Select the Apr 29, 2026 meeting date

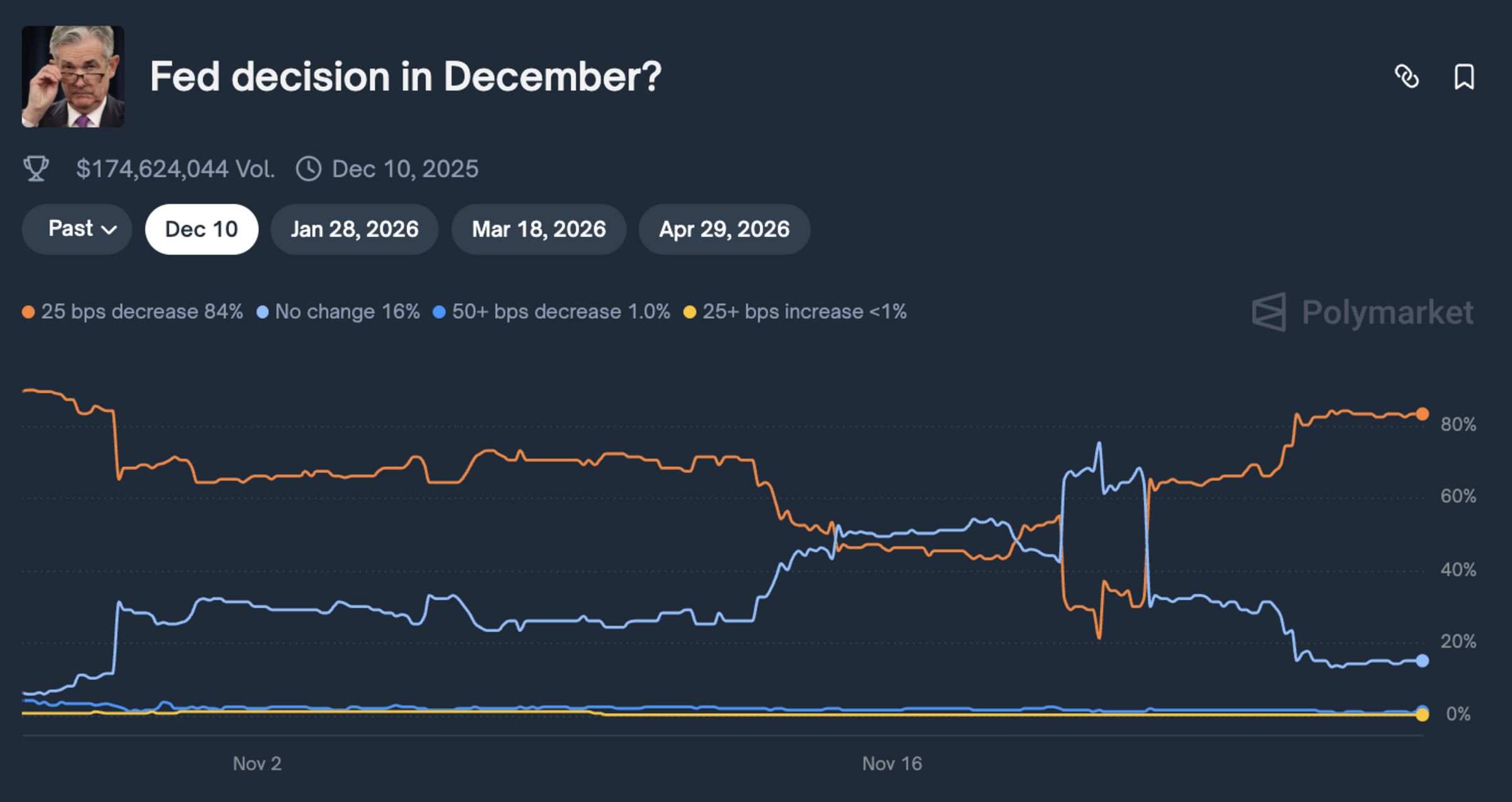point(723,229)
